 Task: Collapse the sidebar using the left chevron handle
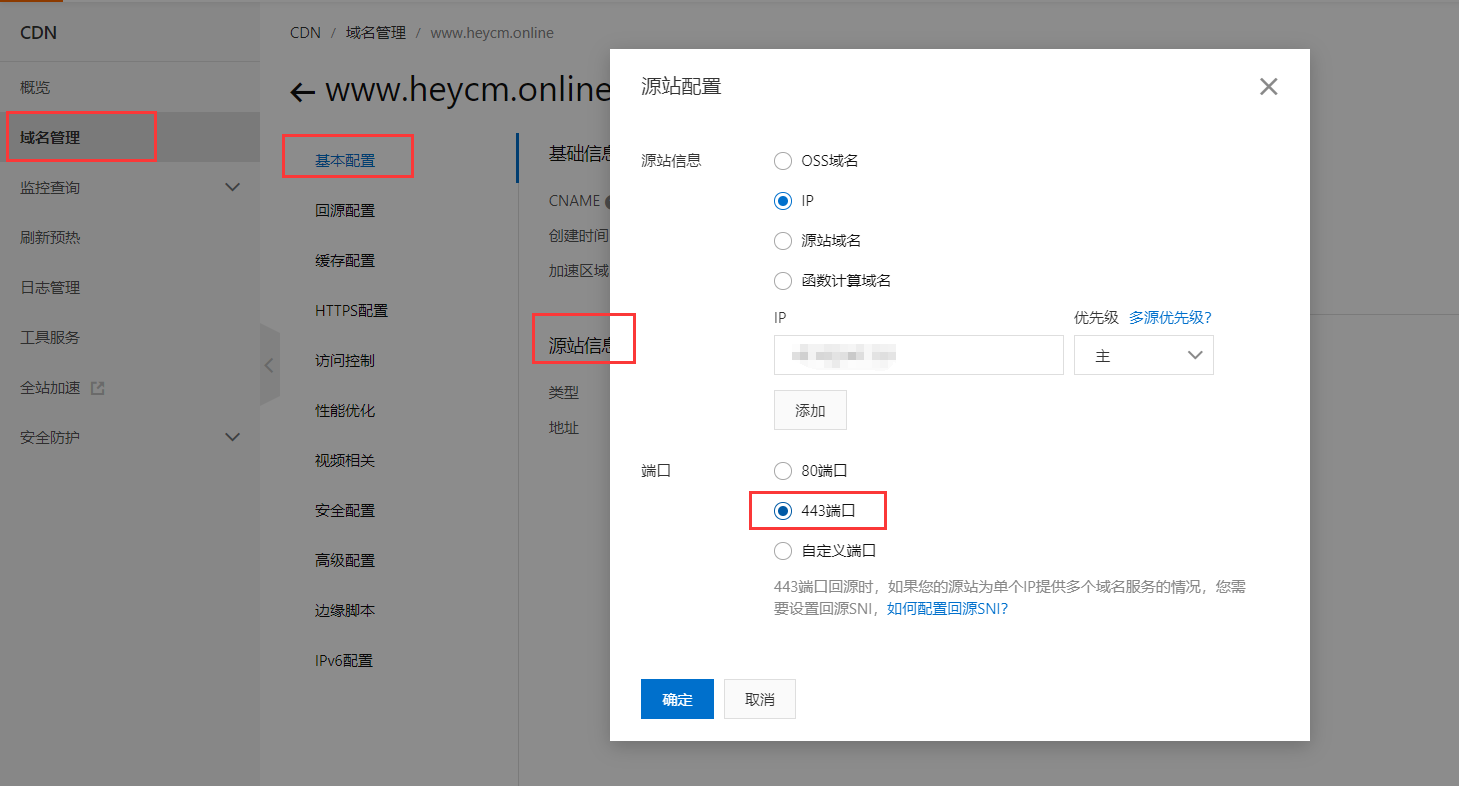click(x=269, y=365)
